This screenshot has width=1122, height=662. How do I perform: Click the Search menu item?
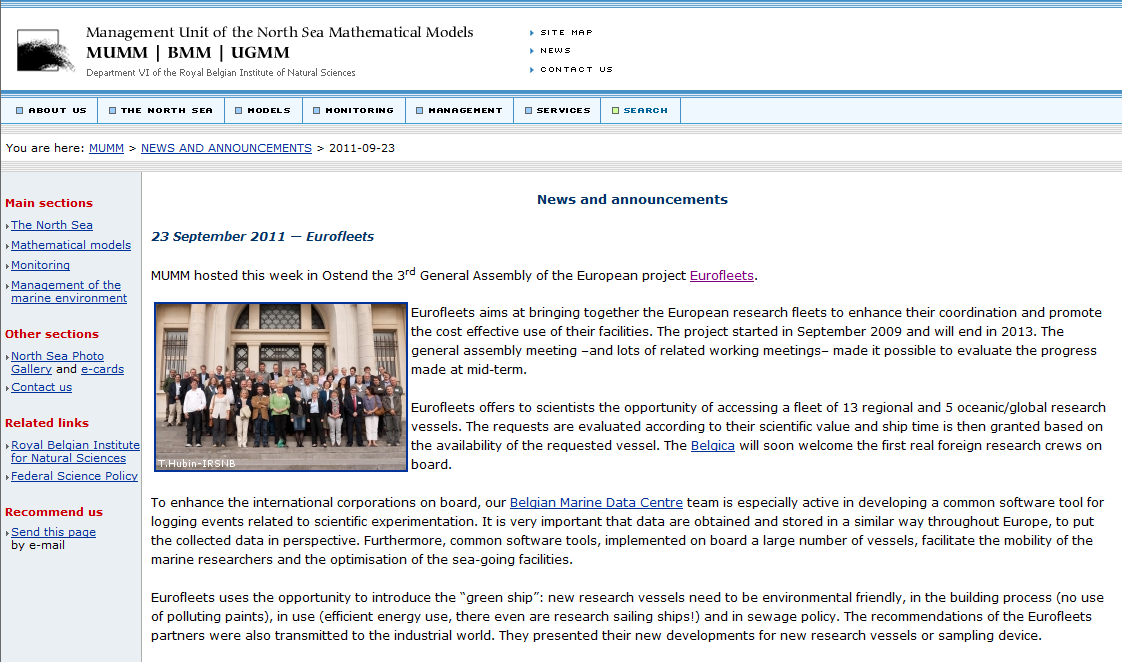pos(640,111)
